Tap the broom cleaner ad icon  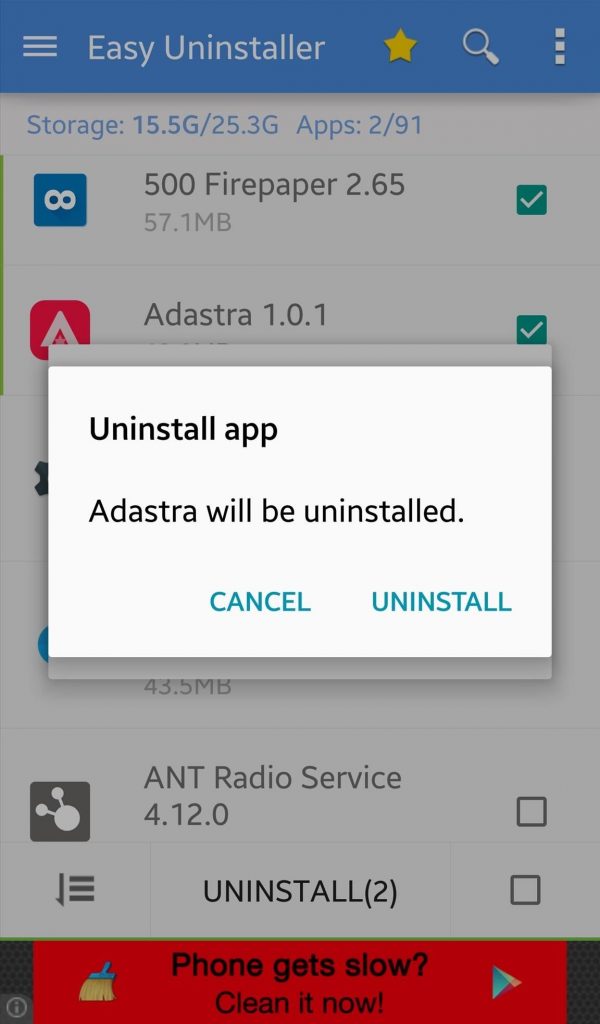click(98, 982)
